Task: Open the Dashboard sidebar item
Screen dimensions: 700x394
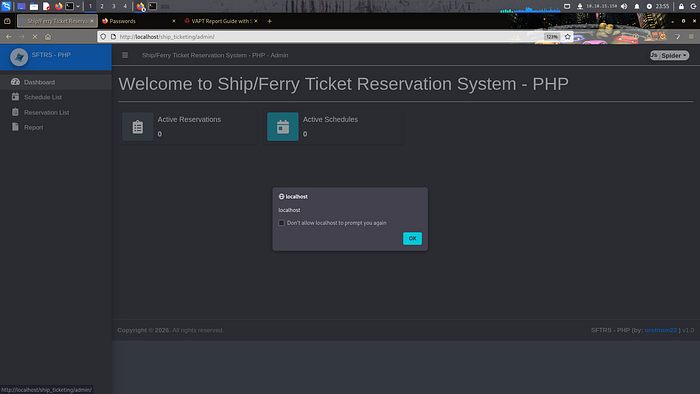Action: (56, 82)
